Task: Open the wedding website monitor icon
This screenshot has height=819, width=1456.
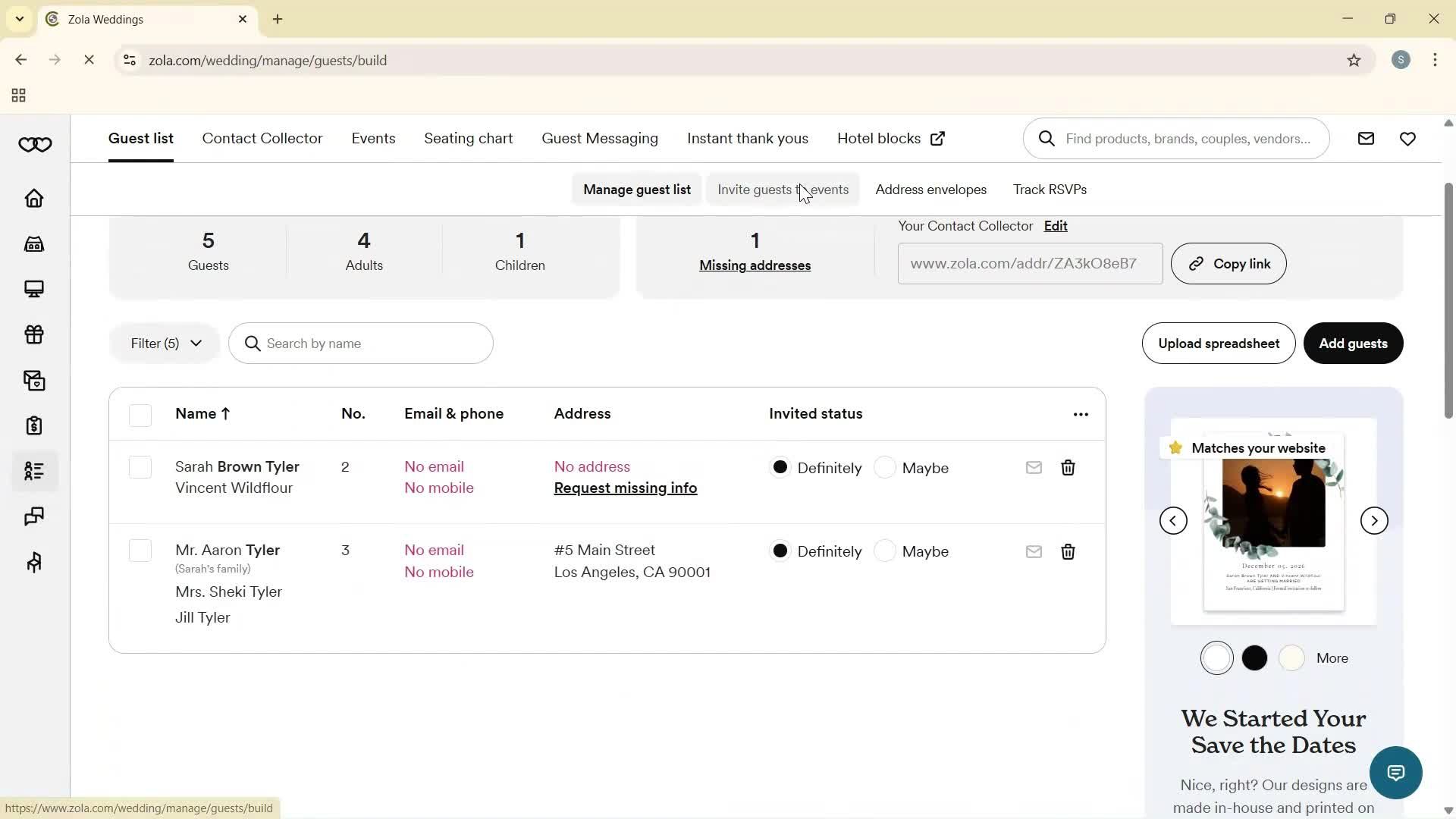Action: [x=34, y=289]
